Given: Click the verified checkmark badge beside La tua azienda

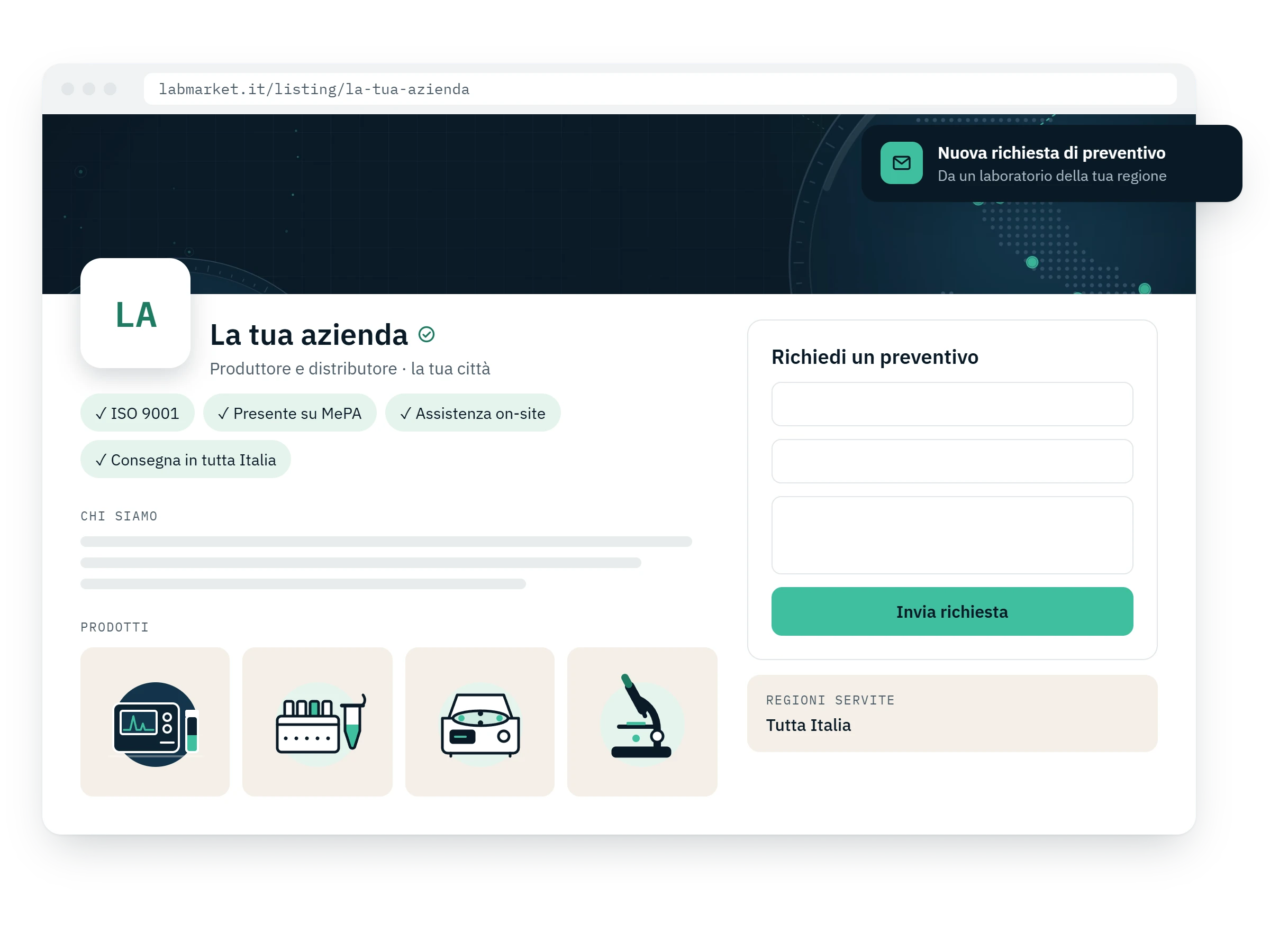Looking at the screenshot, I should (x=426, y=334).
